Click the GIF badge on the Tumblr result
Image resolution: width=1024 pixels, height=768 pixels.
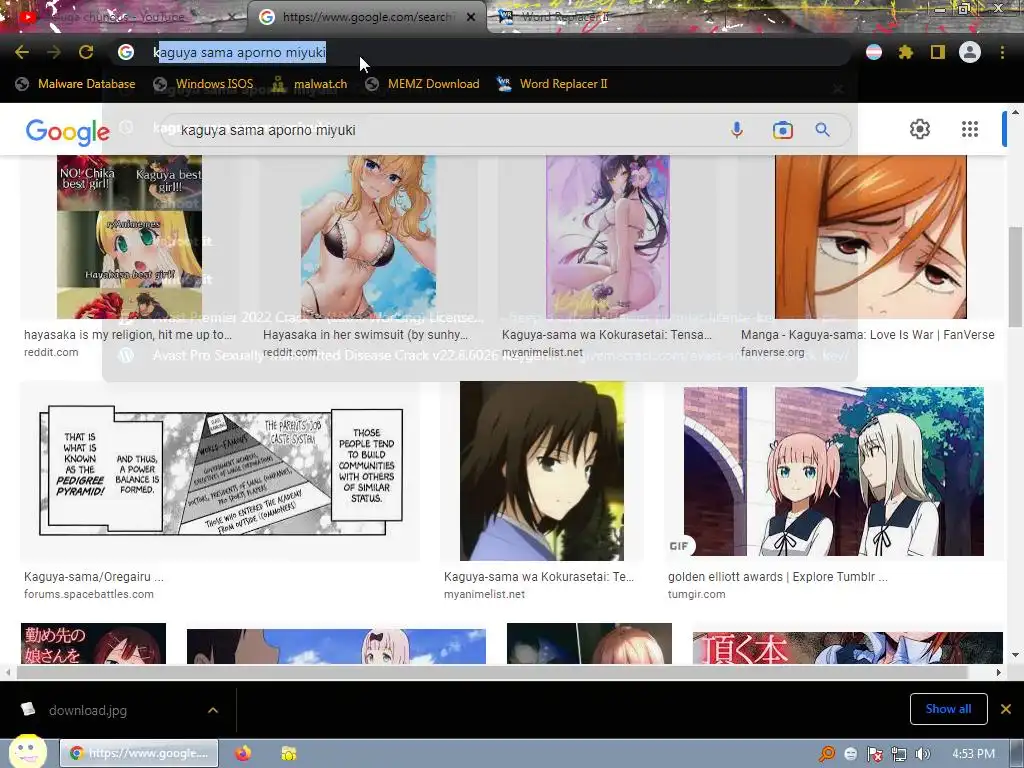pos(679,545)
